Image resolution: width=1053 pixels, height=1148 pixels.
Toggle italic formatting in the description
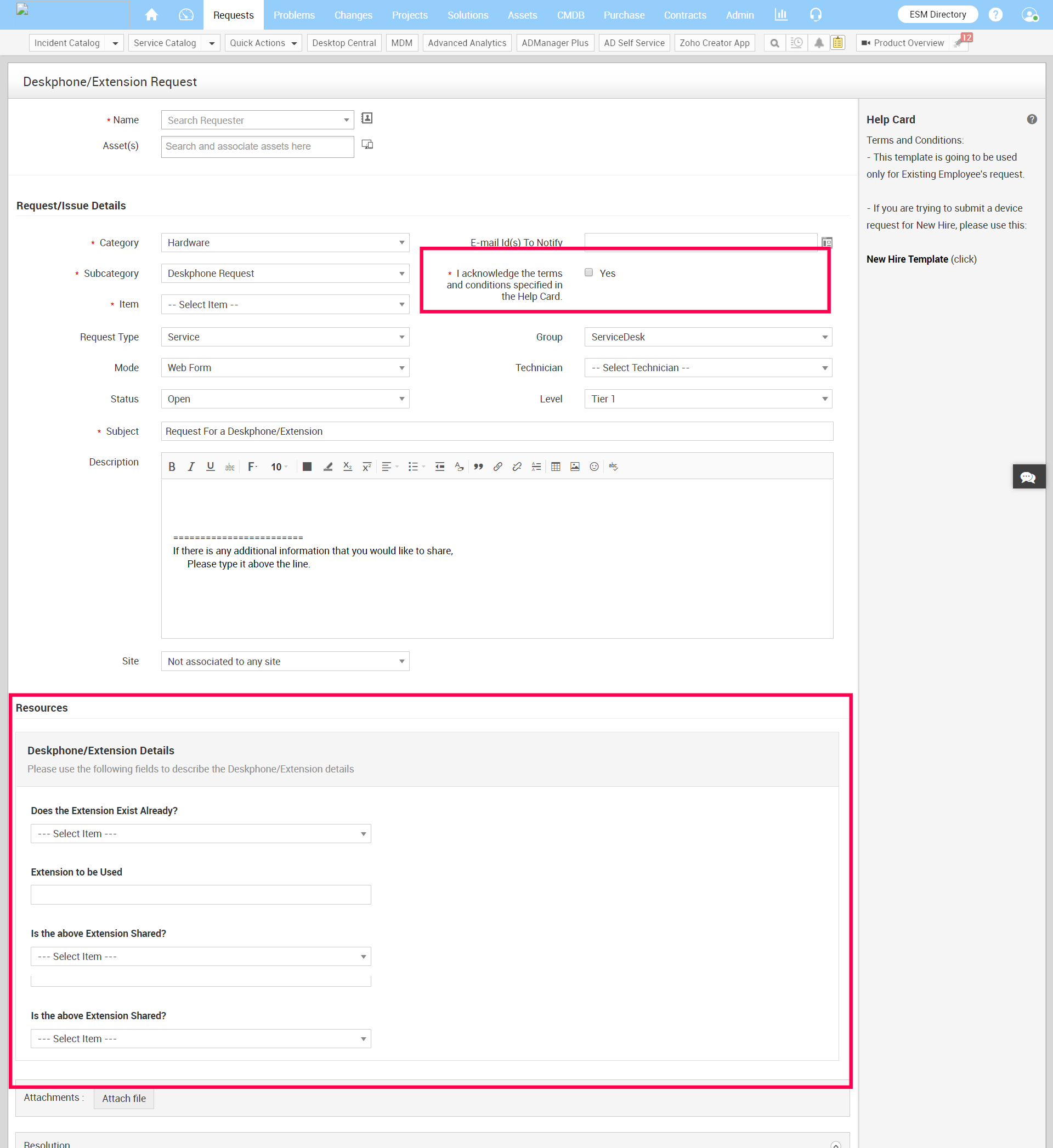click(191, 467)
